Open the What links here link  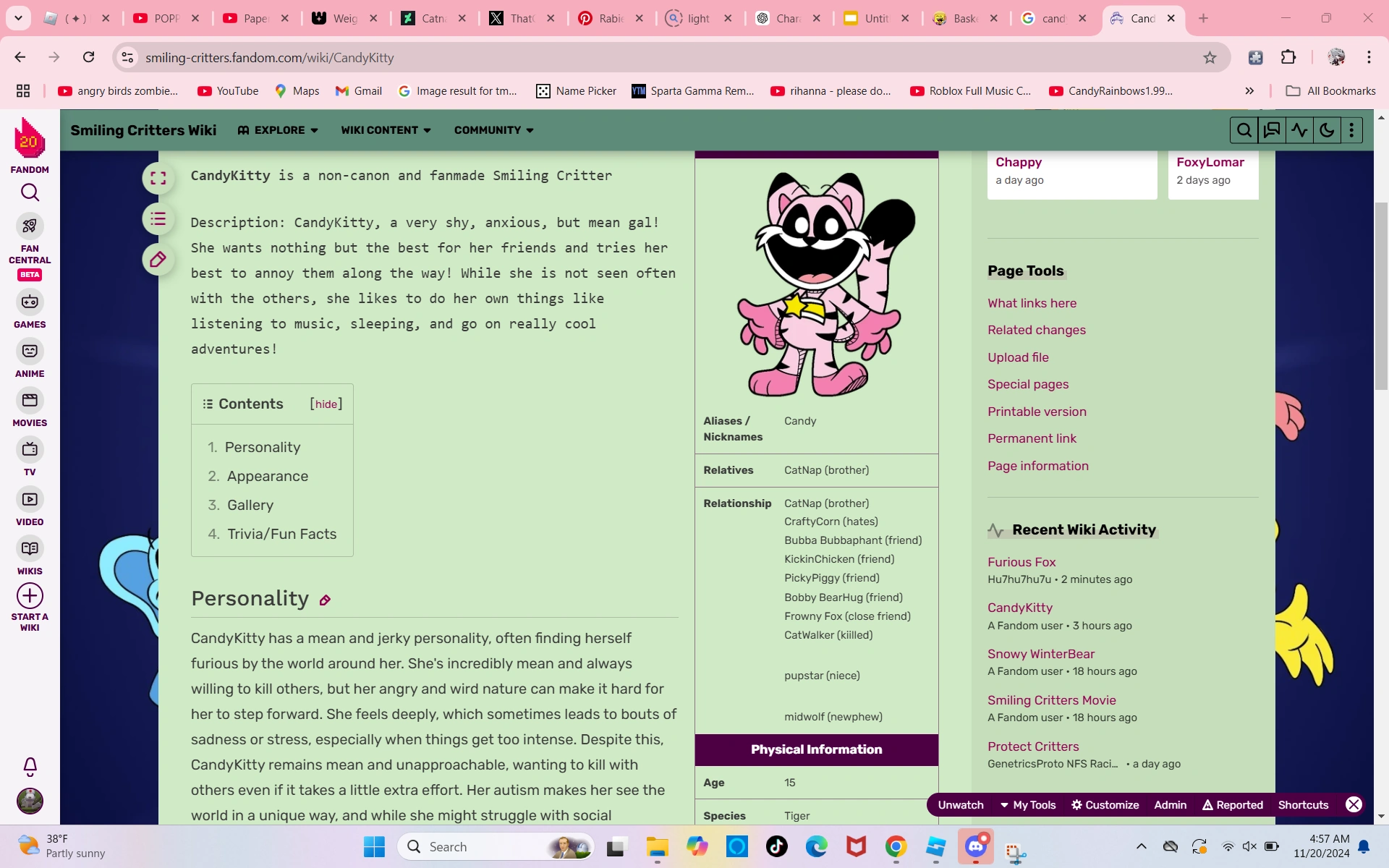(1032, 303)
